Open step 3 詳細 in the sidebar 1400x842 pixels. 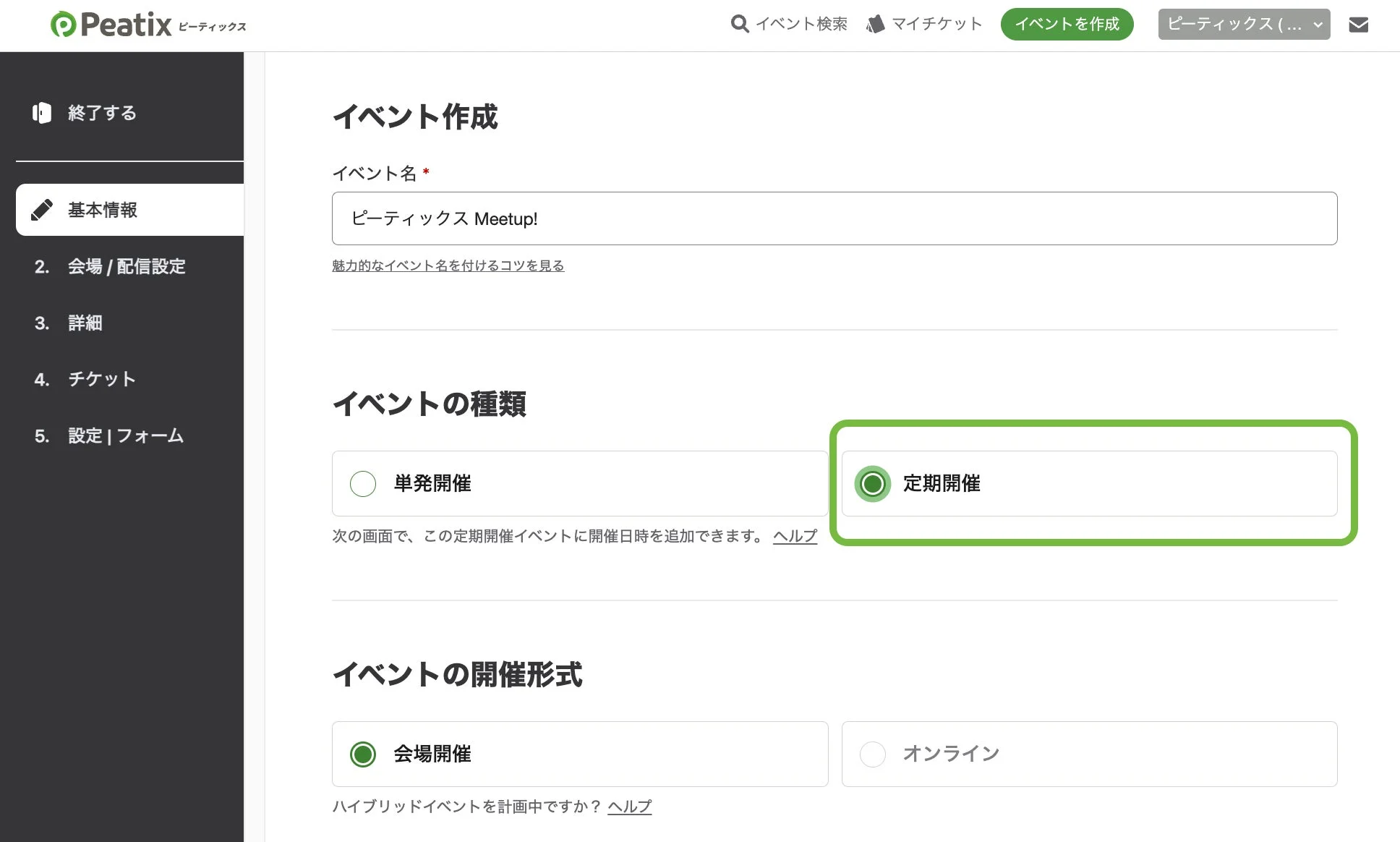point(85,323)
